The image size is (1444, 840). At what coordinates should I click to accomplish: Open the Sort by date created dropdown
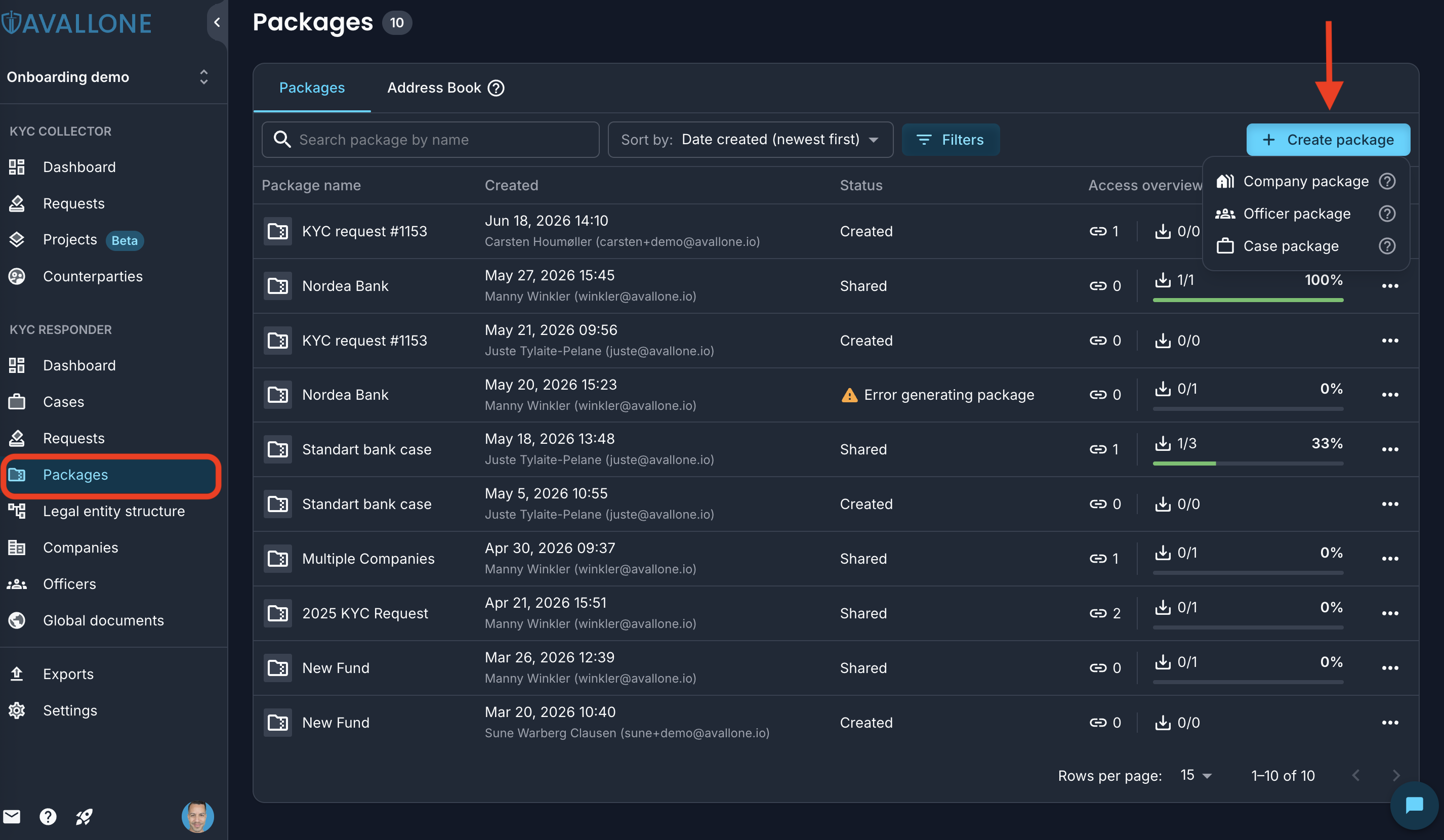coord(750,139)
